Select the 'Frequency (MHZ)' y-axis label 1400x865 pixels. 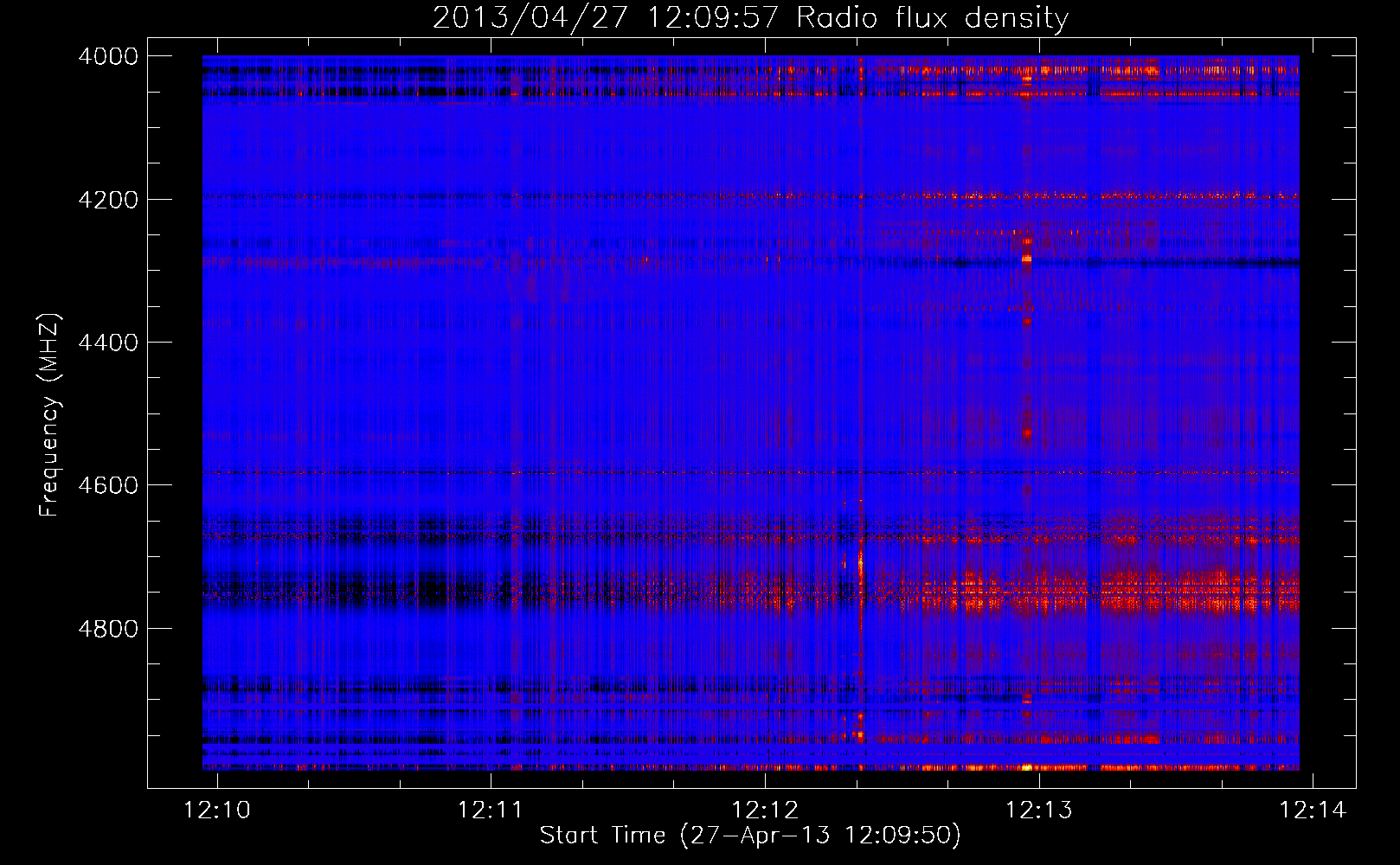50,415
